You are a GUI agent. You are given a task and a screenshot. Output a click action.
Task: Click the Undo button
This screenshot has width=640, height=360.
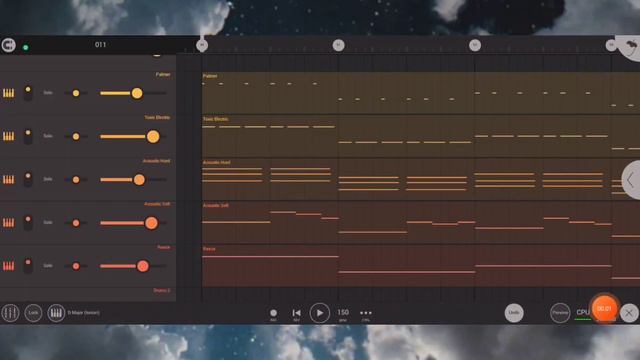[x=514, y=313]
